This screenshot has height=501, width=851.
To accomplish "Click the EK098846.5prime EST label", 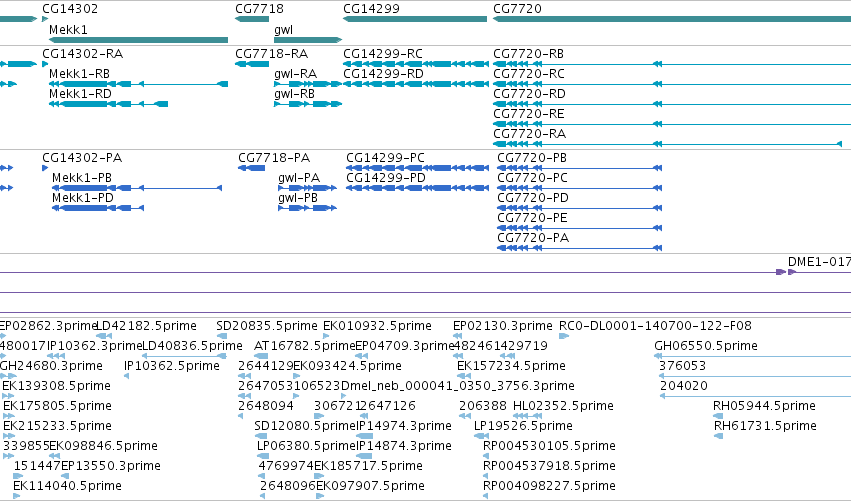I will click(103, 446).
